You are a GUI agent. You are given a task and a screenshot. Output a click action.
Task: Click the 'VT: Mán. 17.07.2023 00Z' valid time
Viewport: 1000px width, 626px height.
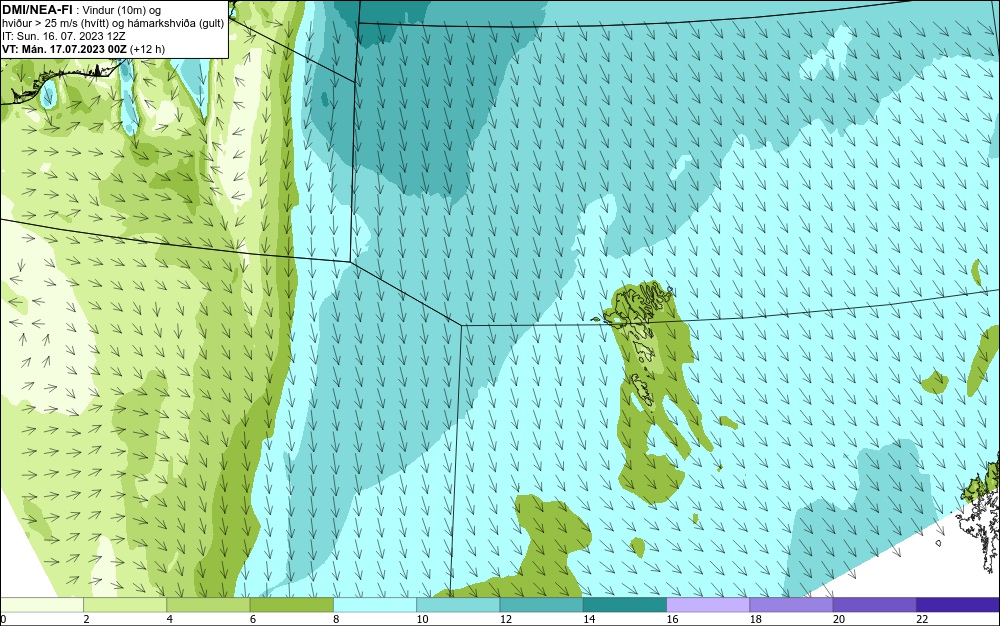64,49
